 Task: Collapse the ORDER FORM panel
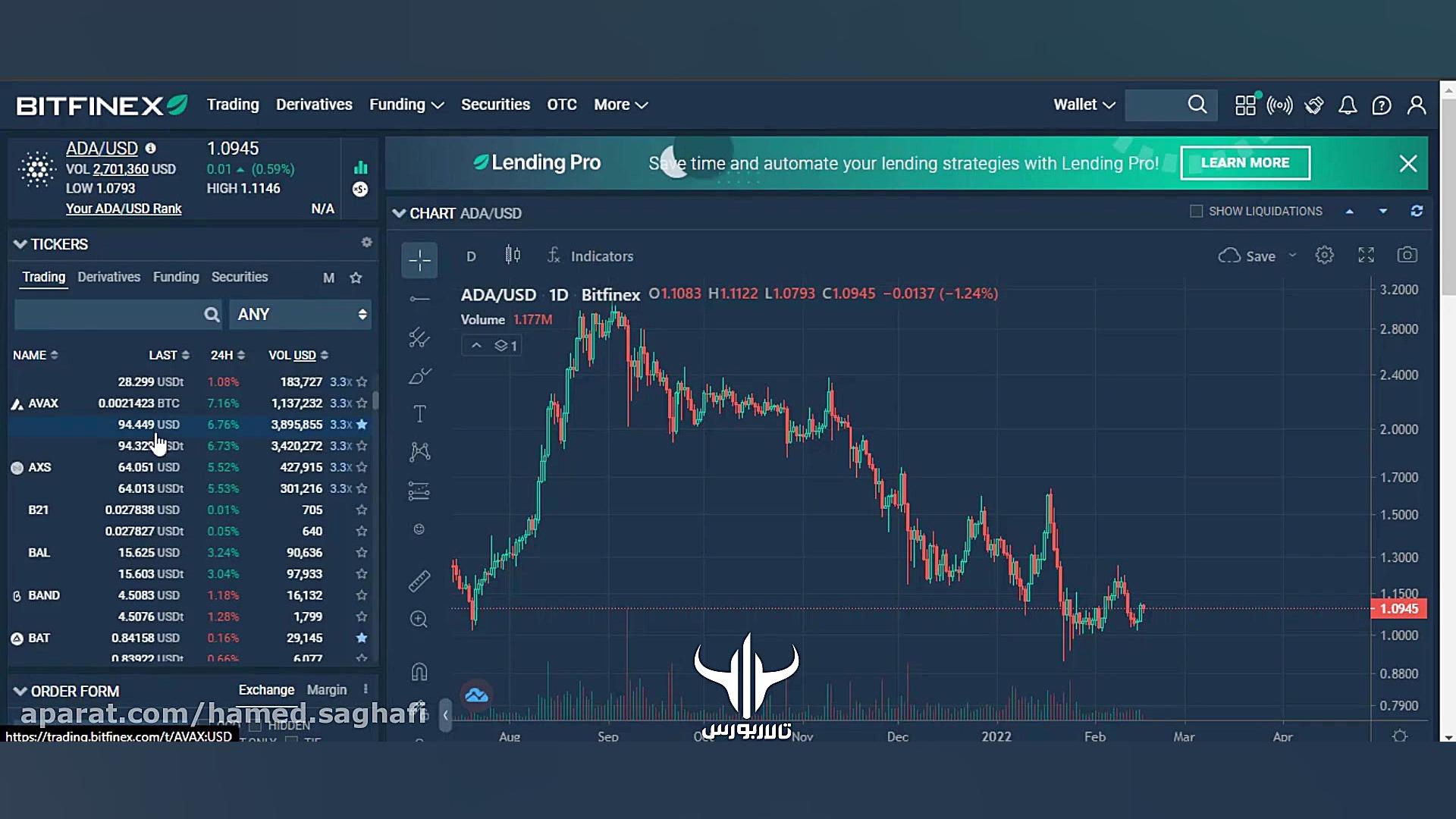point(20,691)
